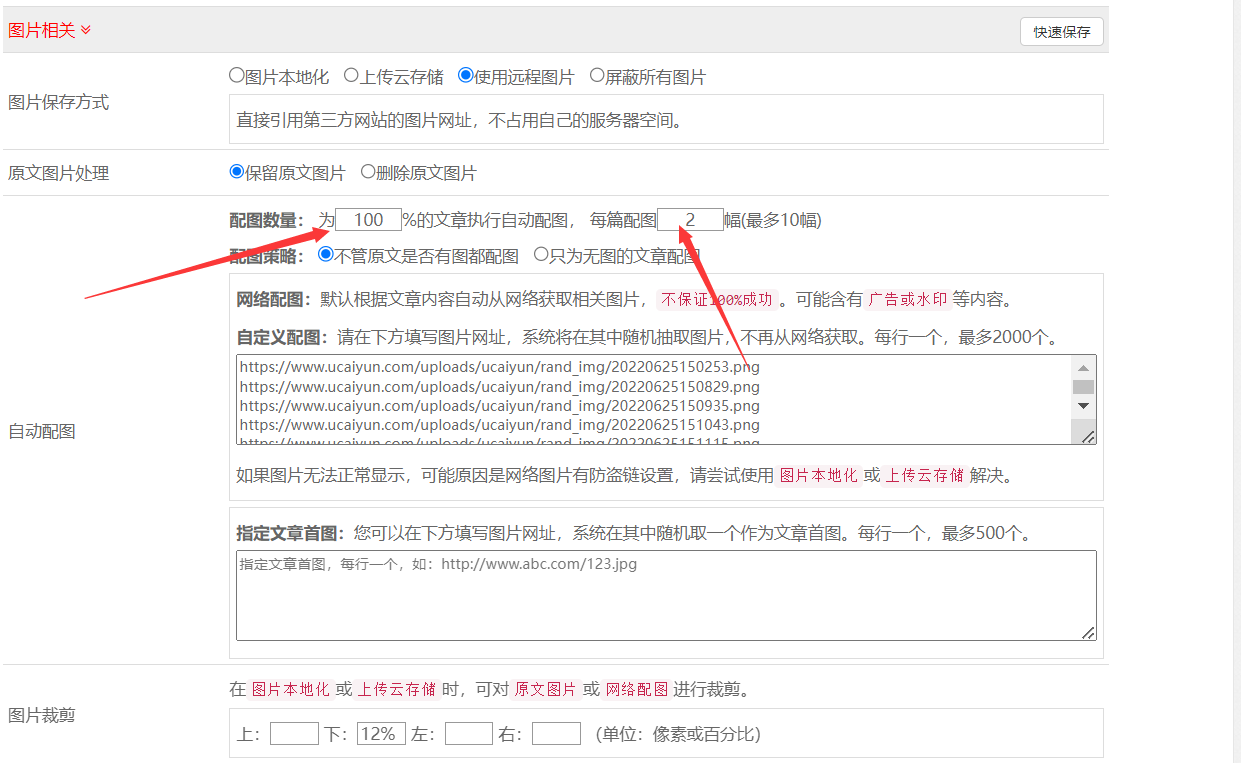This screenshot has height=763, width=1241.
Task: Select 不管原文是否有图都配图 strategy
Action: (325, 255)
